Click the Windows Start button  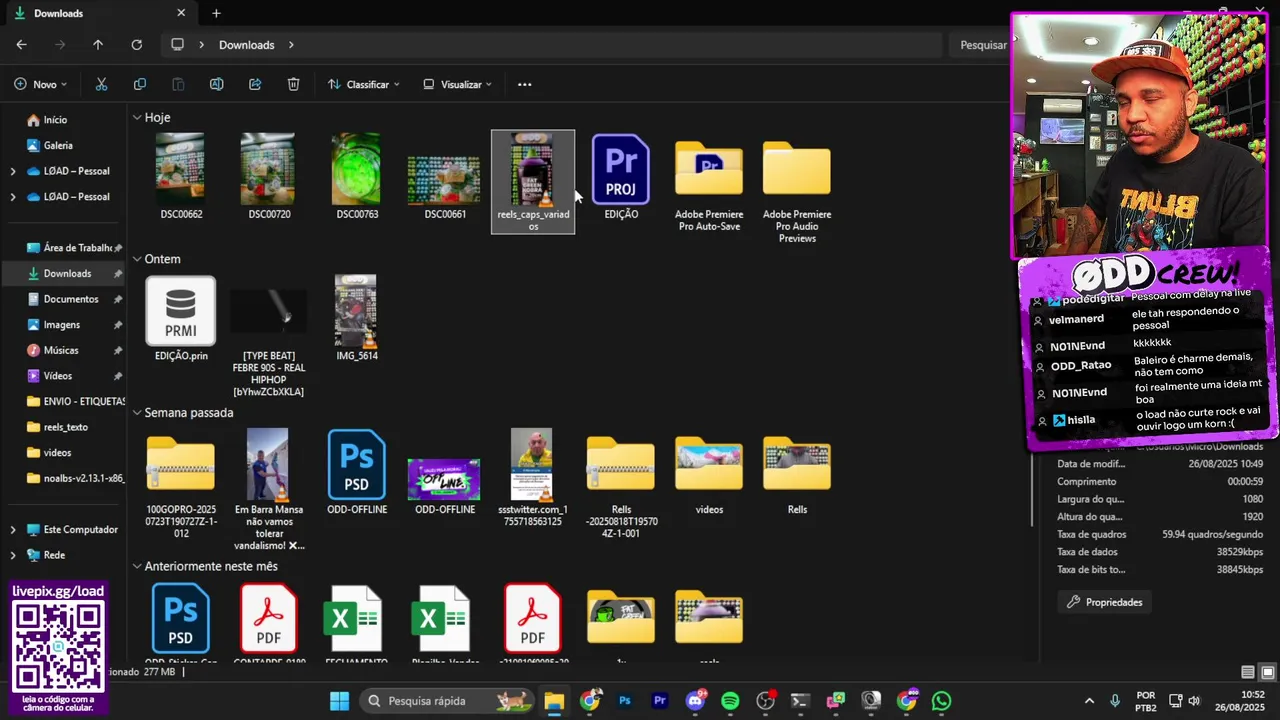pyautogui.click(x=339, y=701)
